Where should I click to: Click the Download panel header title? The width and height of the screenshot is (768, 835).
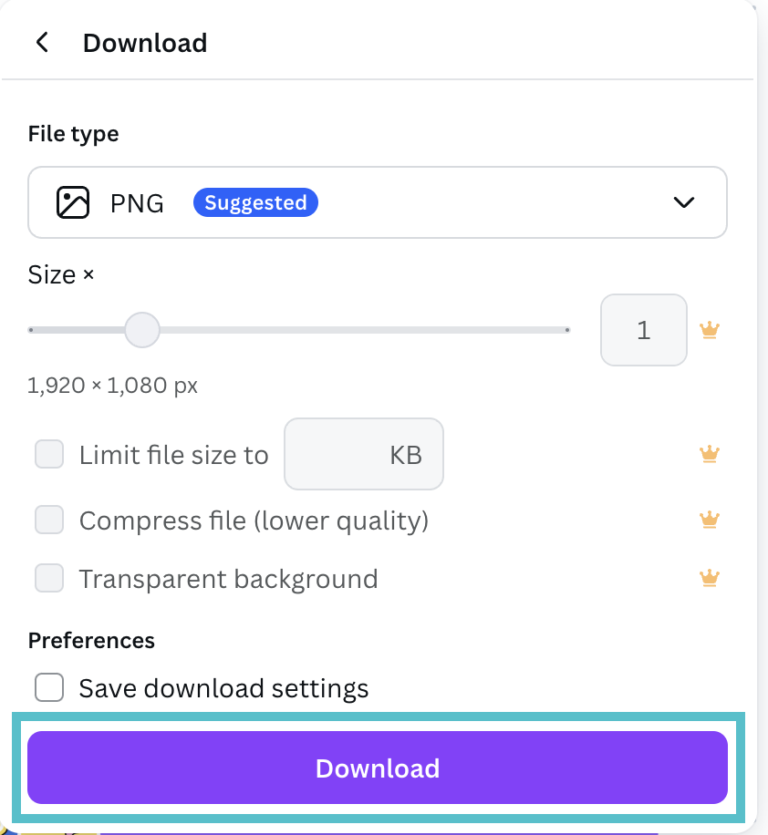click(145, 43)
